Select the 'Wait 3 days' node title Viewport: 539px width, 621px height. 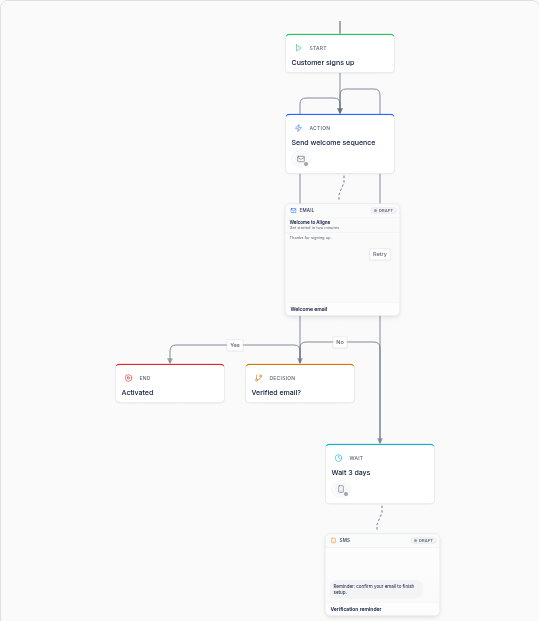[x=350, y=472]
